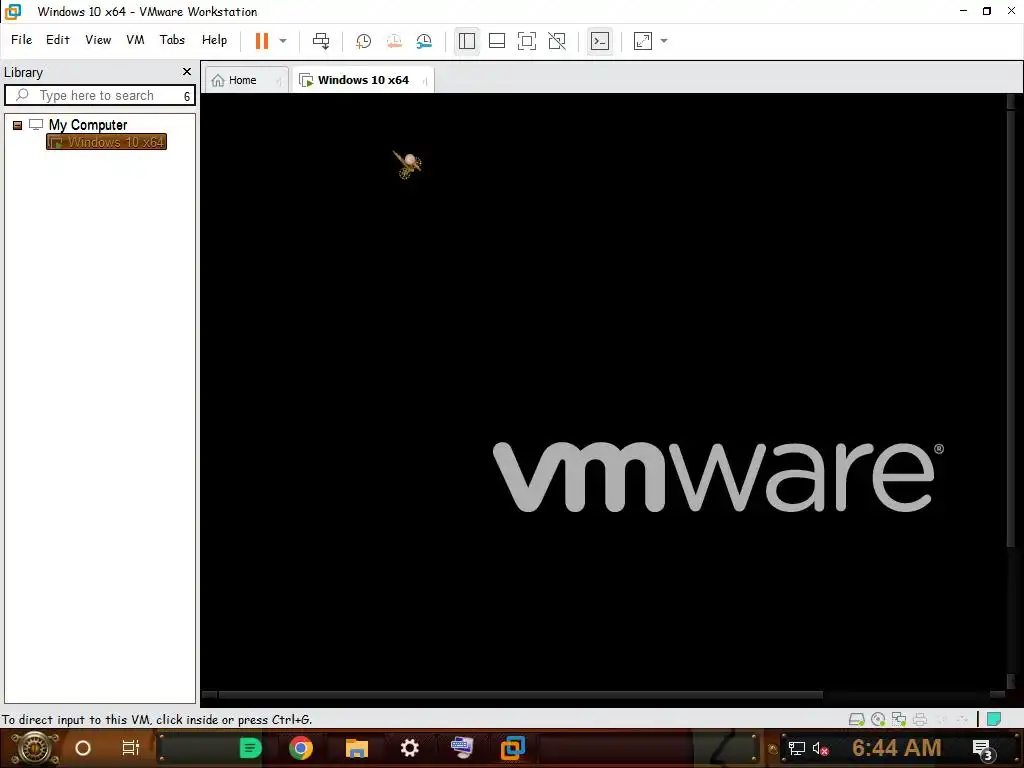Open the Help menu
This screenshot has width=1024, height=768.
coord(214,40)
